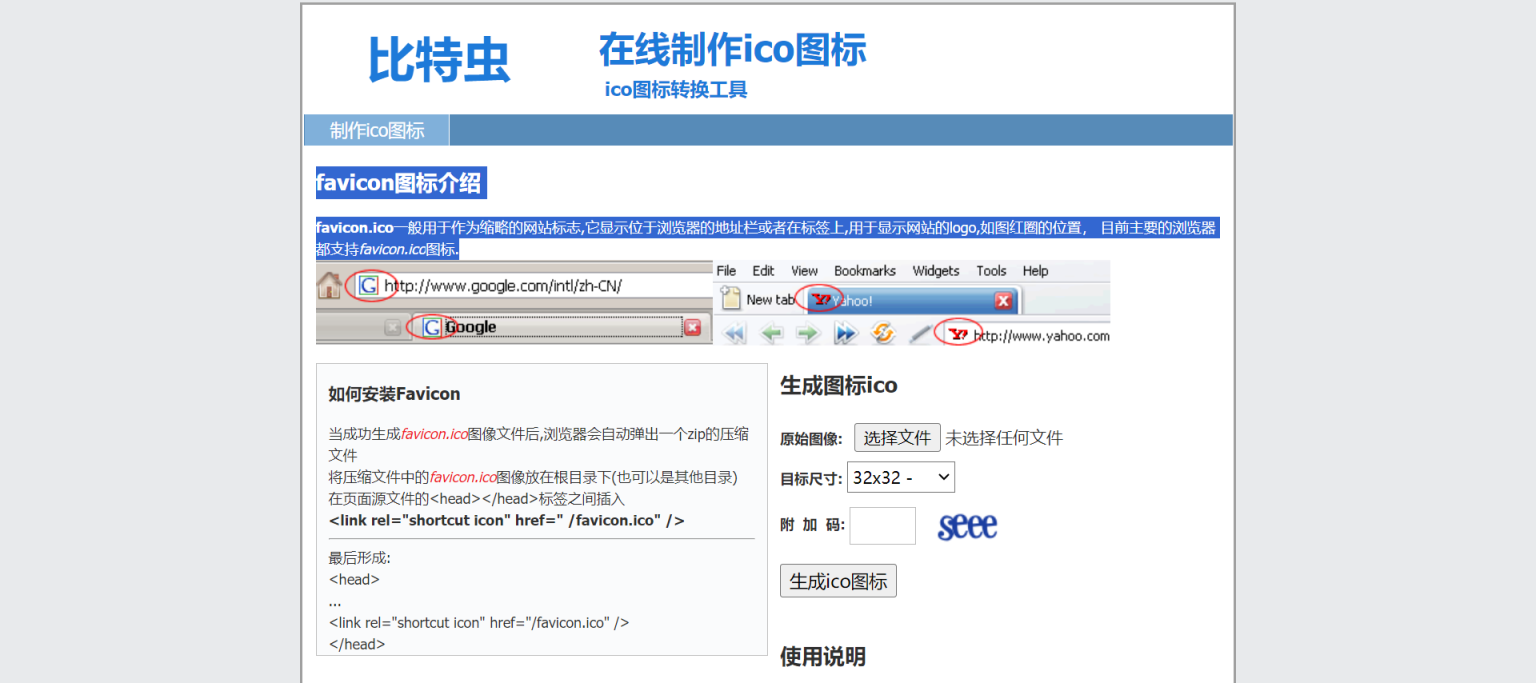Click the back arrow icon in the Opera screenshot
Image resolution: width=1536 pixels, height=683 pixels.
point(773,332)
